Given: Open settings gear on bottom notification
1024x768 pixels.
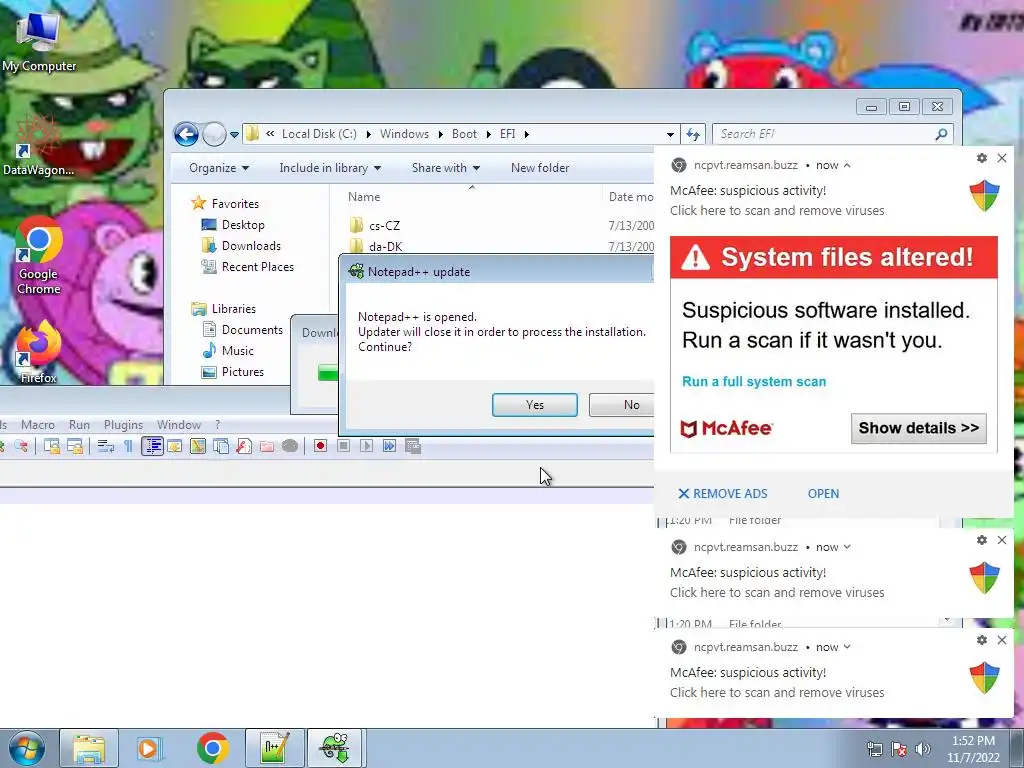Looking at the screenshot, I should (x=982, y=640).
